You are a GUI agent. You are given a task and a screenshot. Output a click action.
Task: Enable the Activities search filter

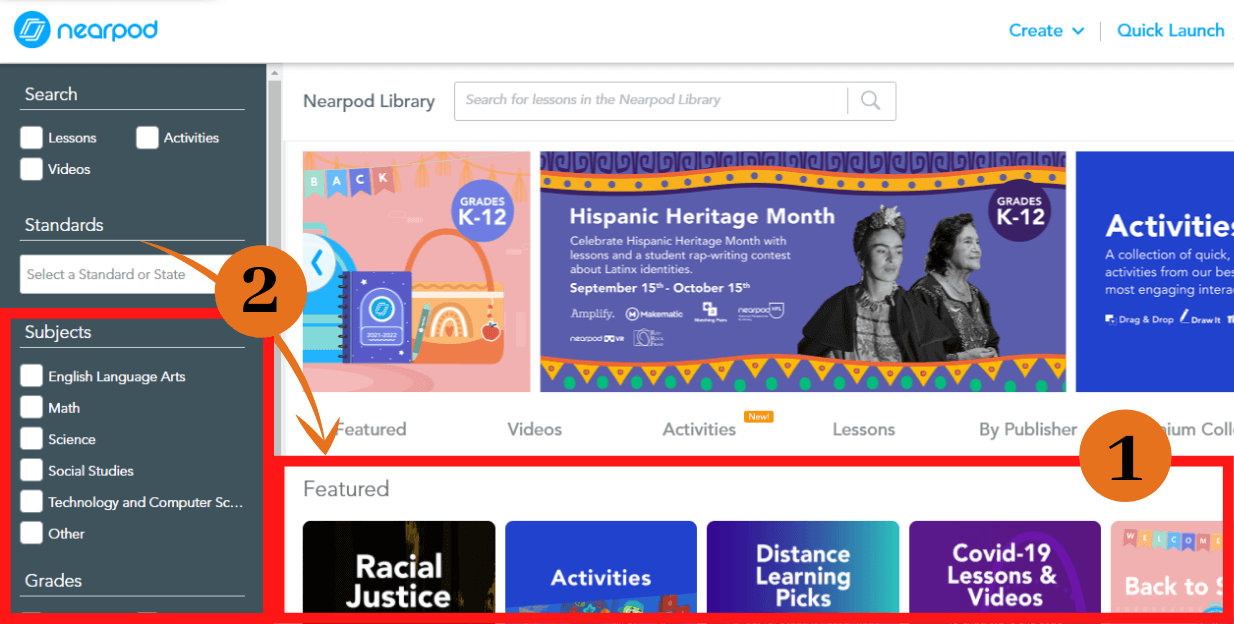point(147,138)
